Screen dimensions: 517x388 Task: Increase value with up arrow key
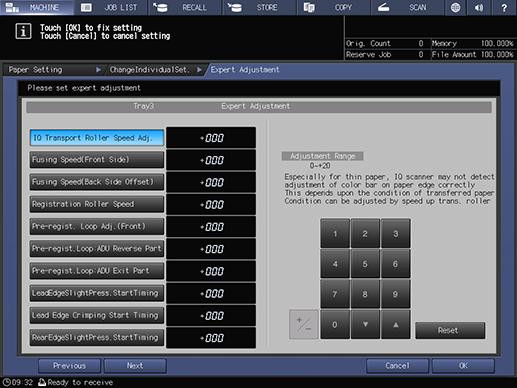395,324
